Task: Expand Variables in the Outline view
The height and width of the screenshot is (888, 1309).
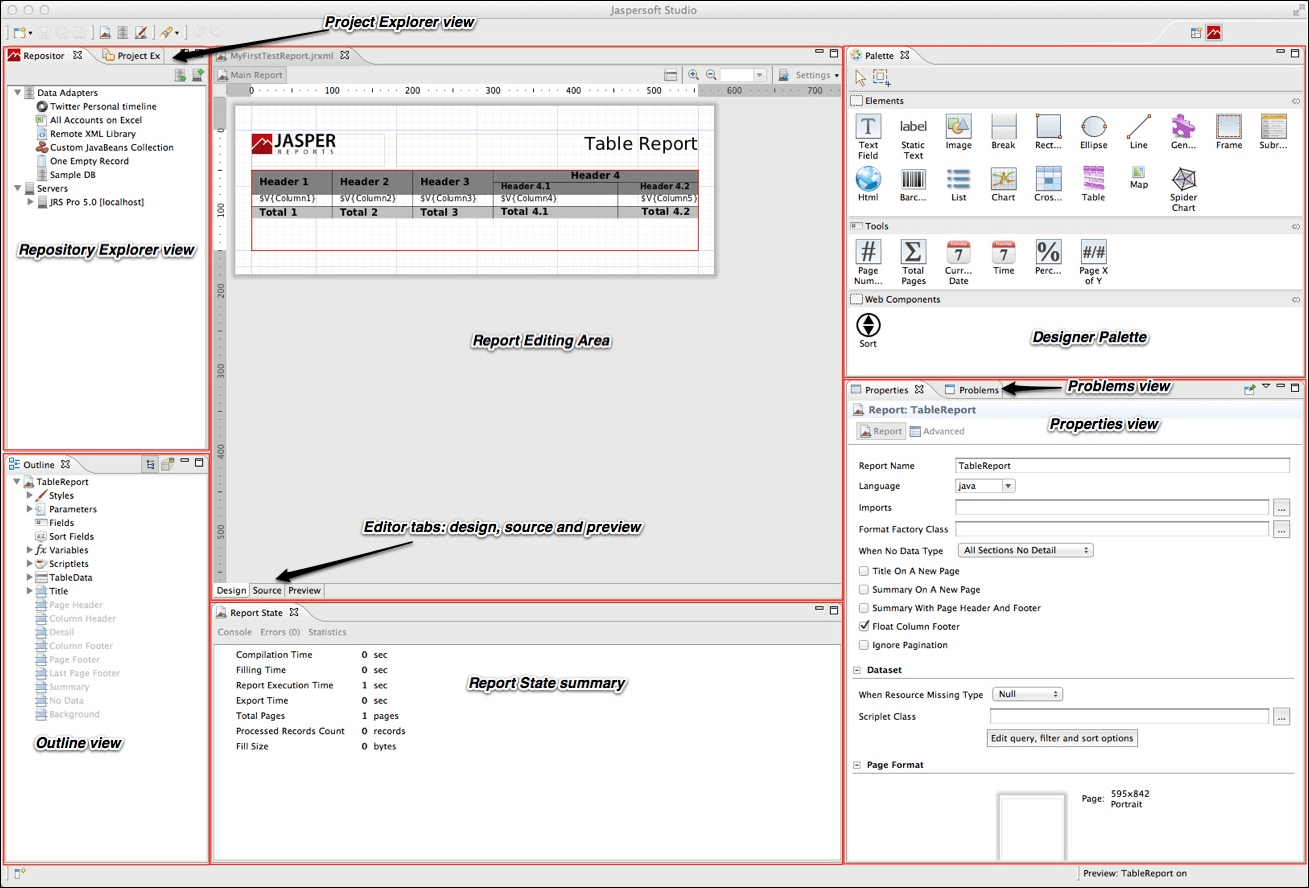Action: (x=31, y=550)
